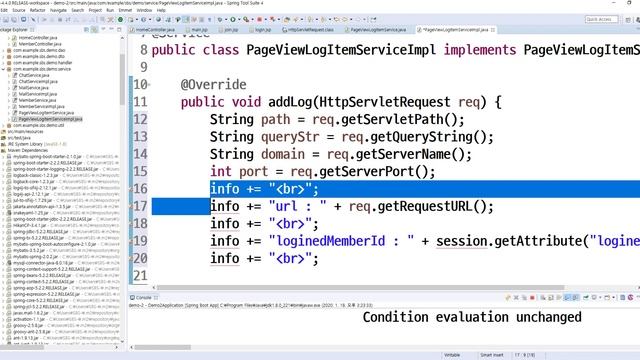This screenshot has width=640, height=360.
Task: Select the JRE System Library node
Action: (x=37, y=144)
